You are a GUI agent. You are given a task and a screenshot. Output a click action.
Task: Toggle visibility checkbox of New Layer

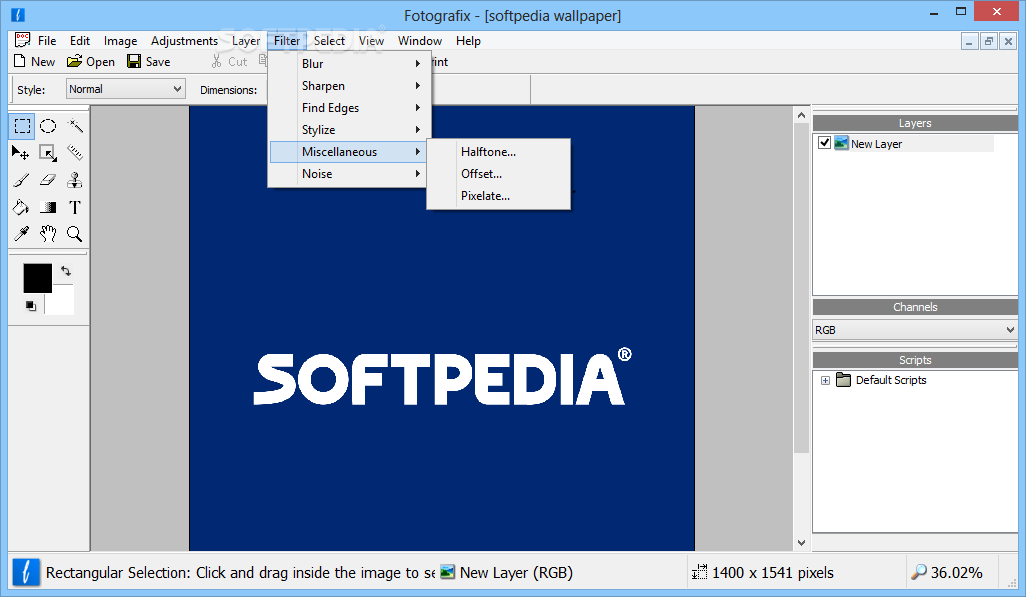tap(824, 143)
